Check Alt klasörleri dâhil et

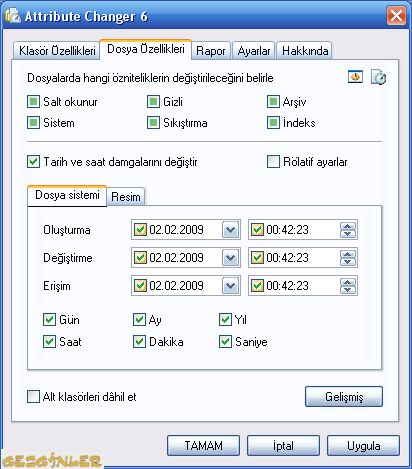point(33,397)
